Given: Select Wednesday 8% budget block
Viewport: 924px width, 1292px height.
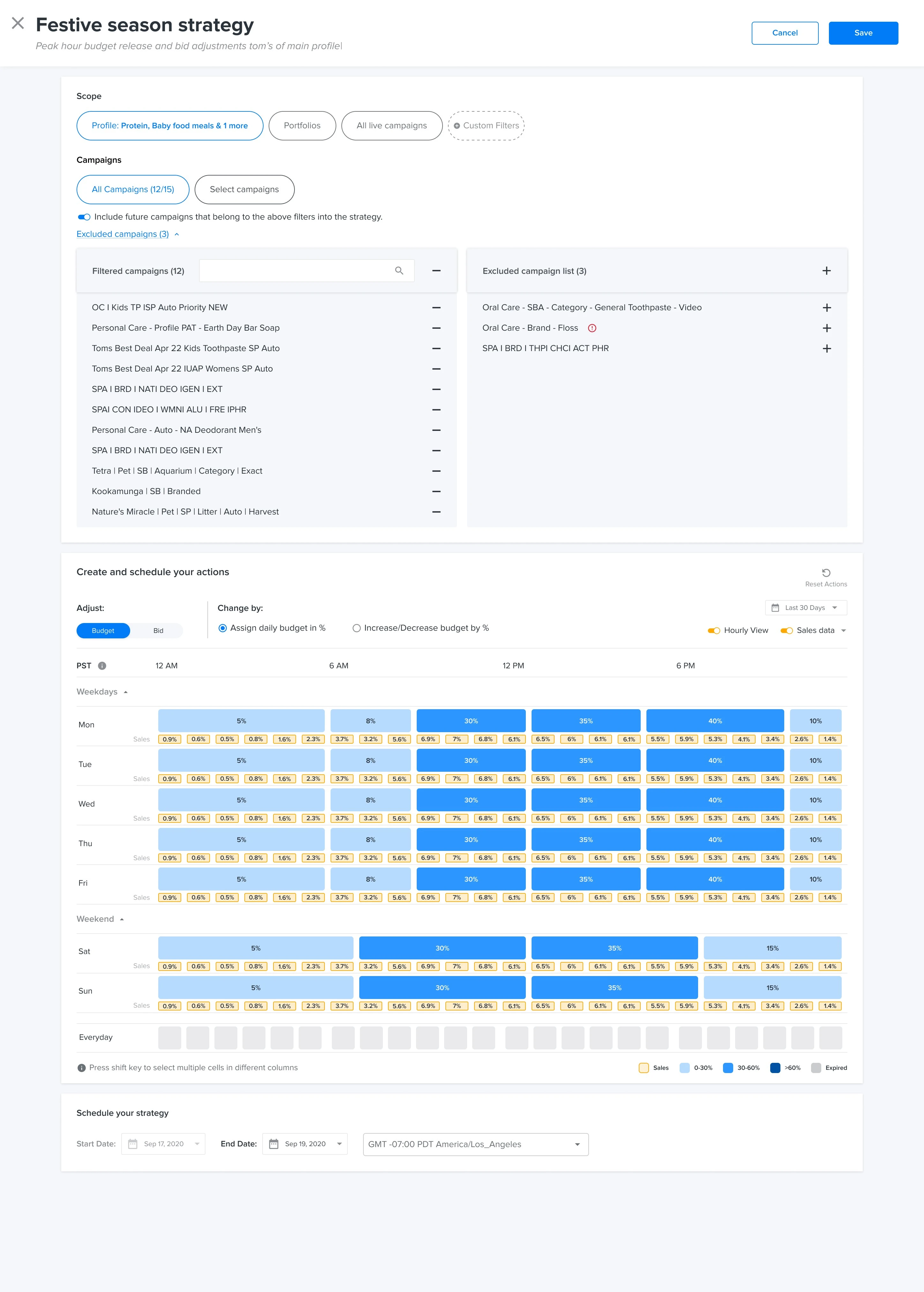Looking at the screenshot, I should (x=370, y=800).
